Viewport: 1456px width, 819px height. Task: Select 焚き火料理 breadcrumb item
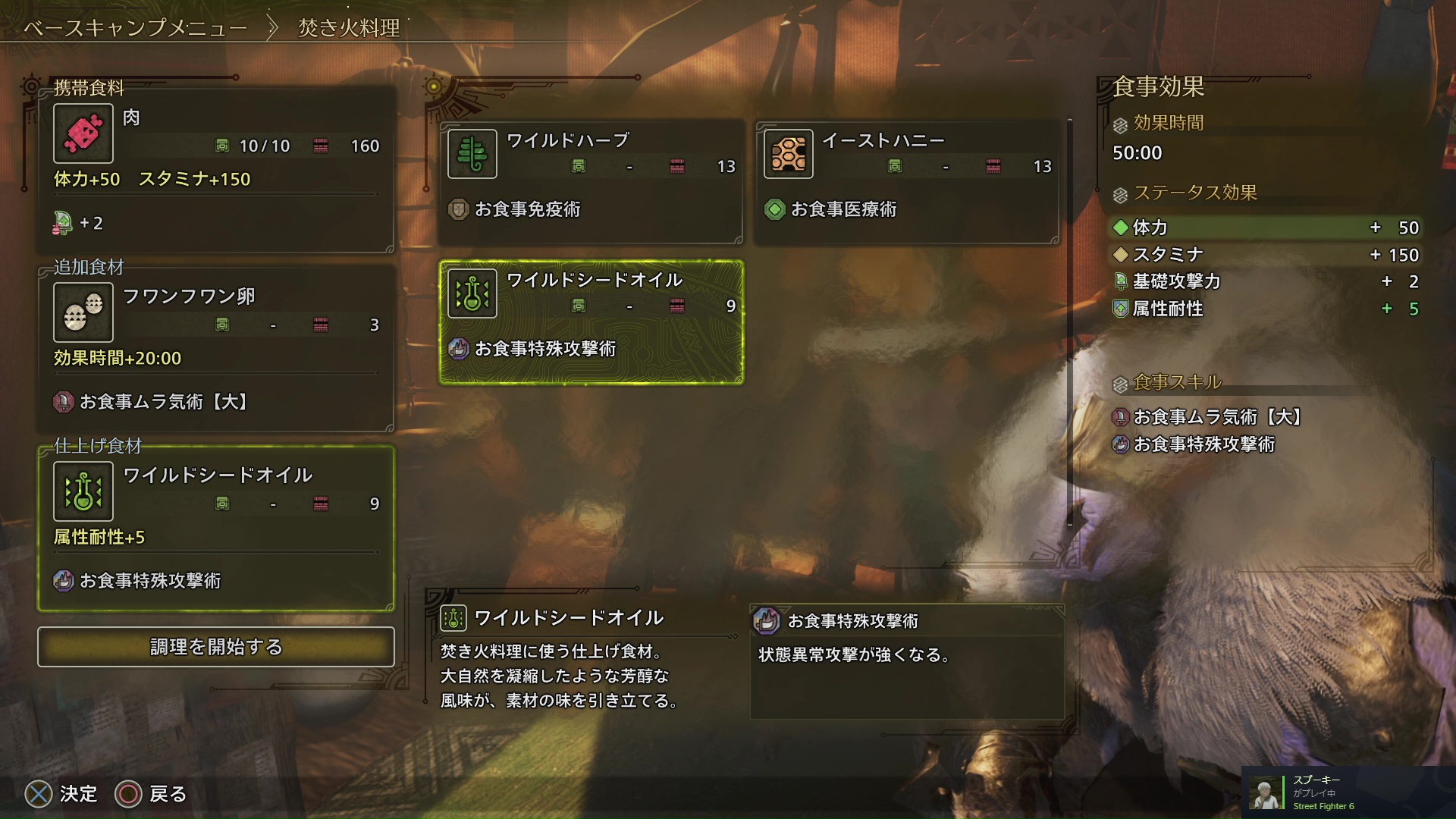(349, 28)
